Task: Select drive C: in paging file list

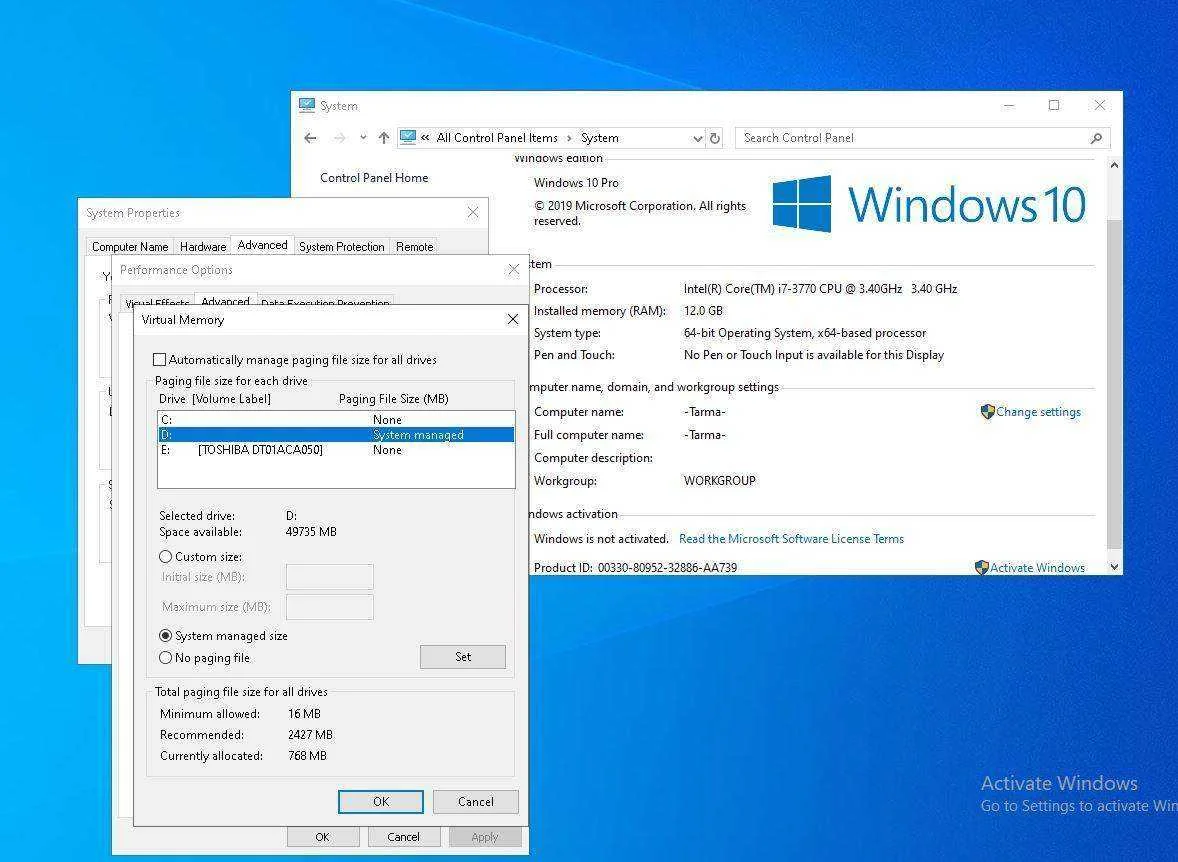Action: [336, 419]
